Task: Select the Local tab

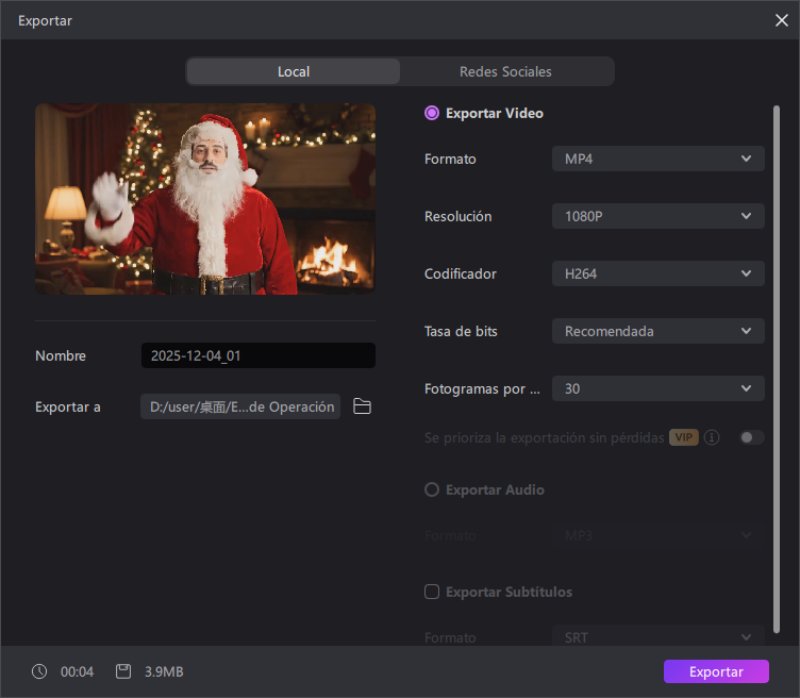Action: tap(293, 71)
